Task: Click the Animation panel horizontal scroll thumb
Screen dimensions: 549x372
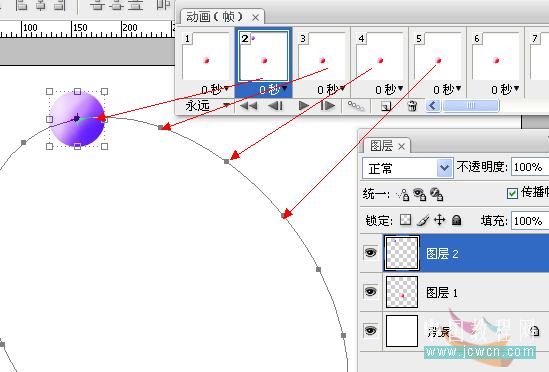Action: tap(471, 105)
